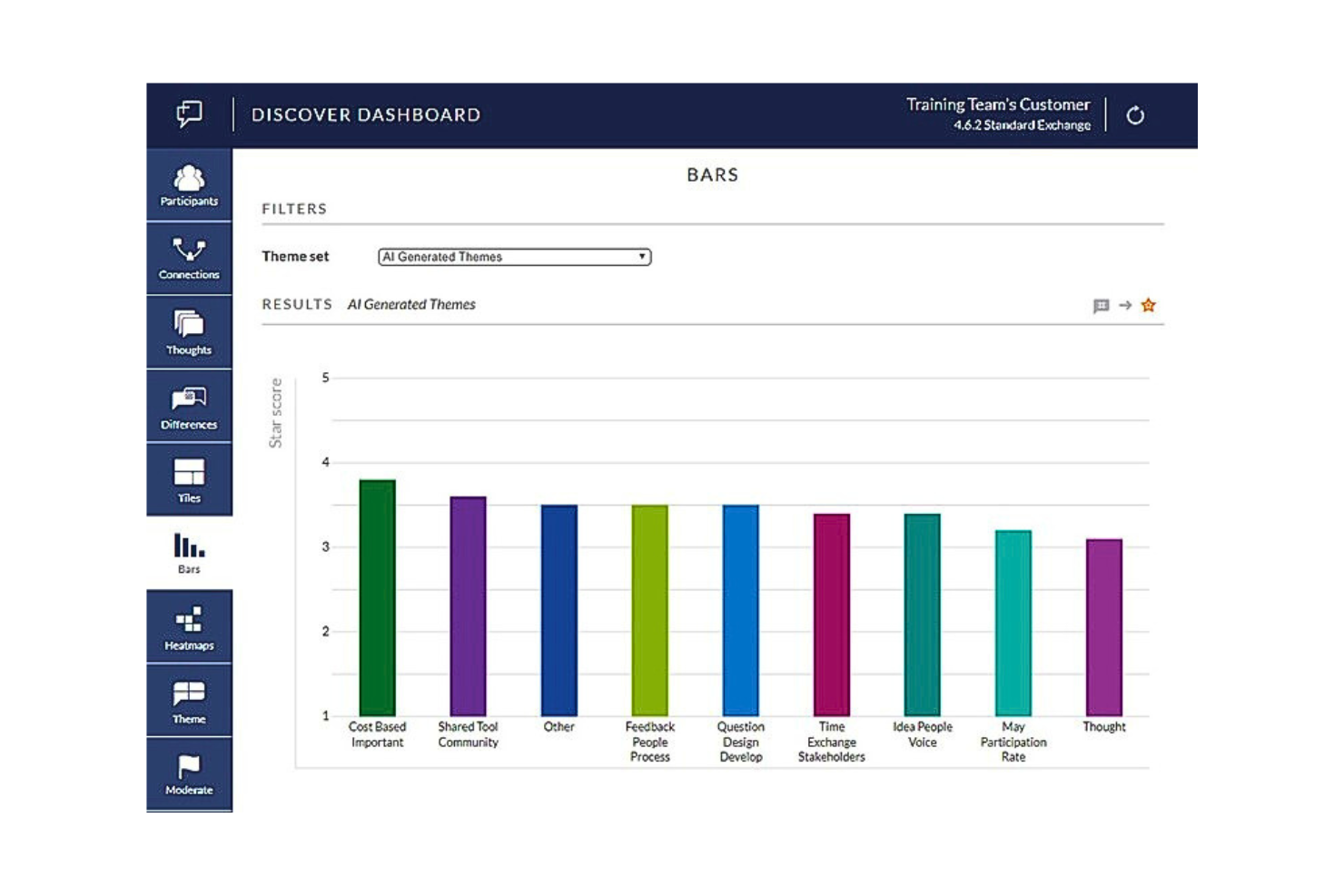Select the Differences icon in the sidebar
Image resolution: width=1344 pixels, height=896 pixels.
[188, 406]
